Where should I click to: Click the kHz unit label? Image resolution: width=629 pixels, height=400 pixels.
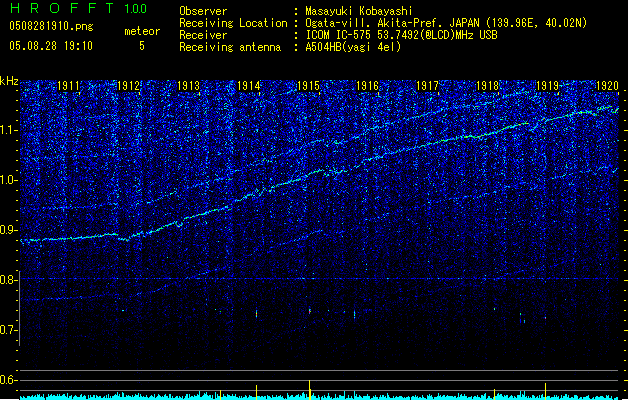coord(9,81)
